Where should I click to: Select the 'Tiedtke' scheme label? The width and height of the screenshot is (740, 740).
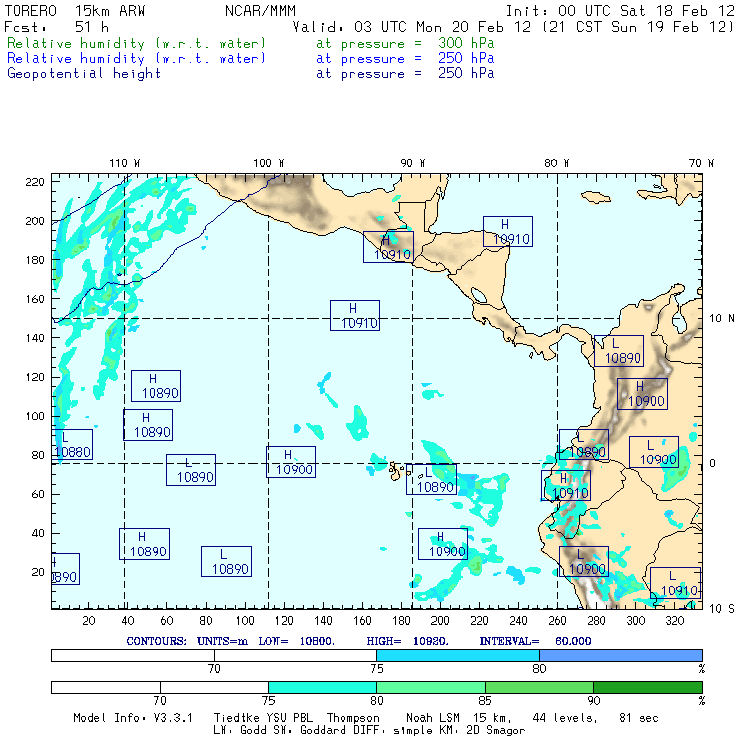(x=235, y=718)
